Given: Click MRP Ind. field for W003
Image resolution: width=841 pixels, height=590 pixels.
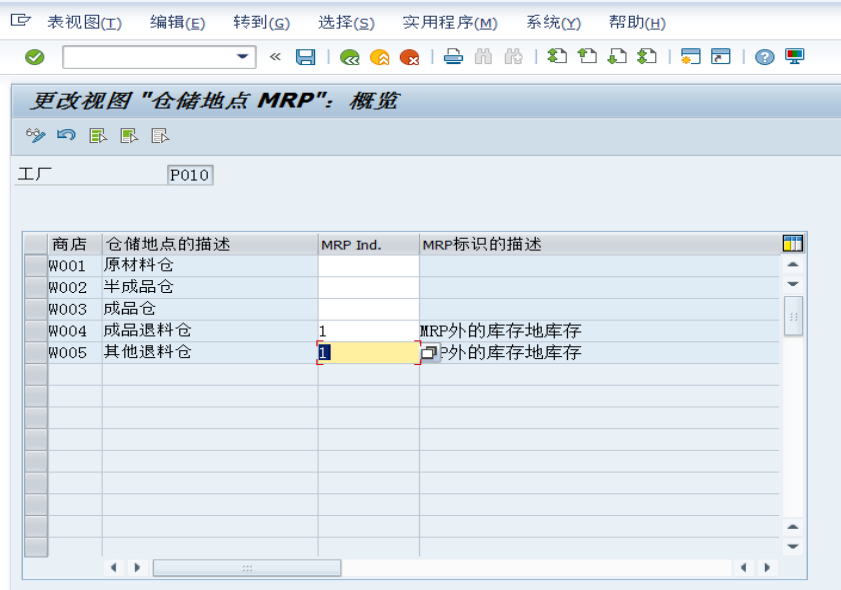Looking at the screenshot, I should pyautogui.click(x=368, y=309).
